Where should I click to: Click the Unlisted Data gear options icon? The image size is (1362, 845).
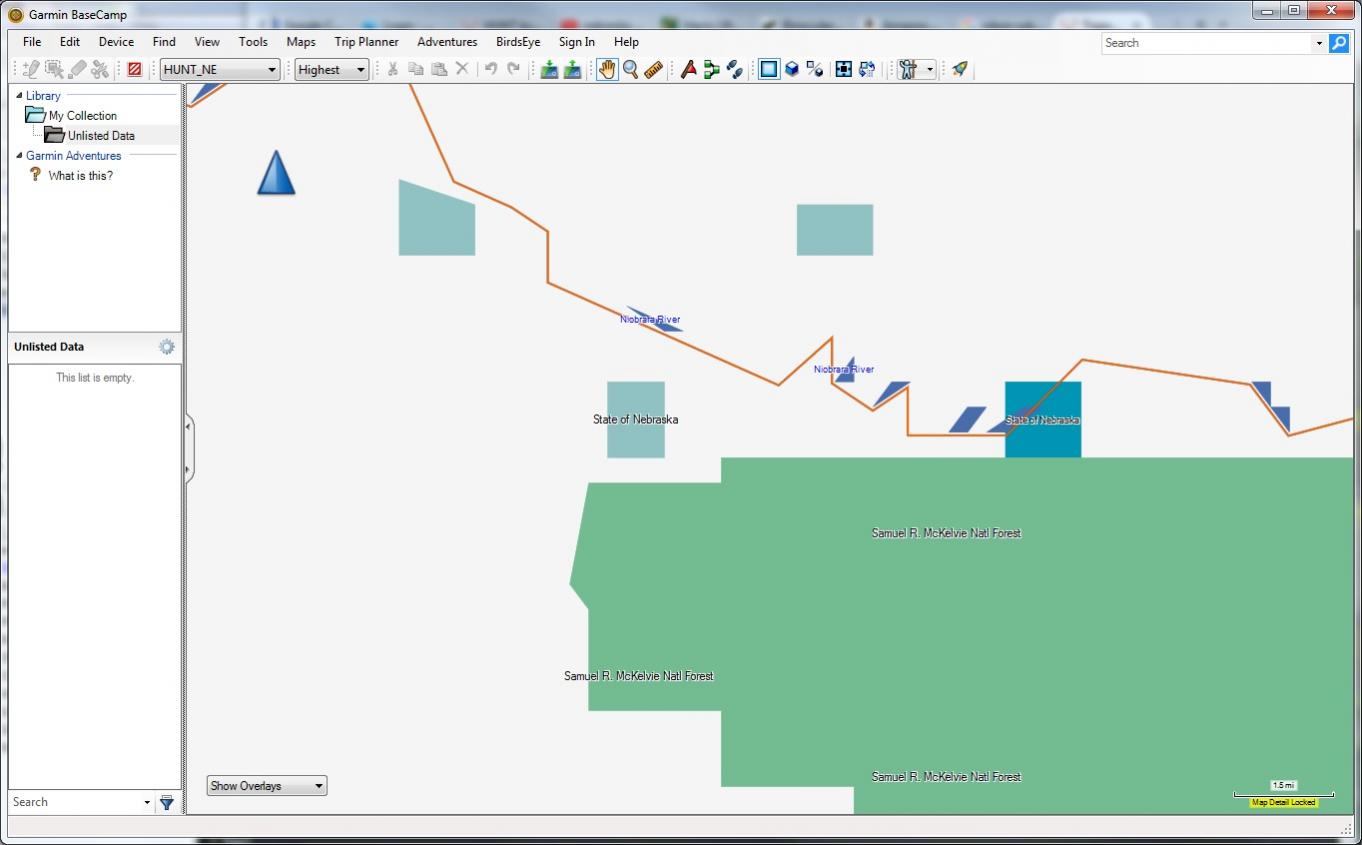pos(167,347)
